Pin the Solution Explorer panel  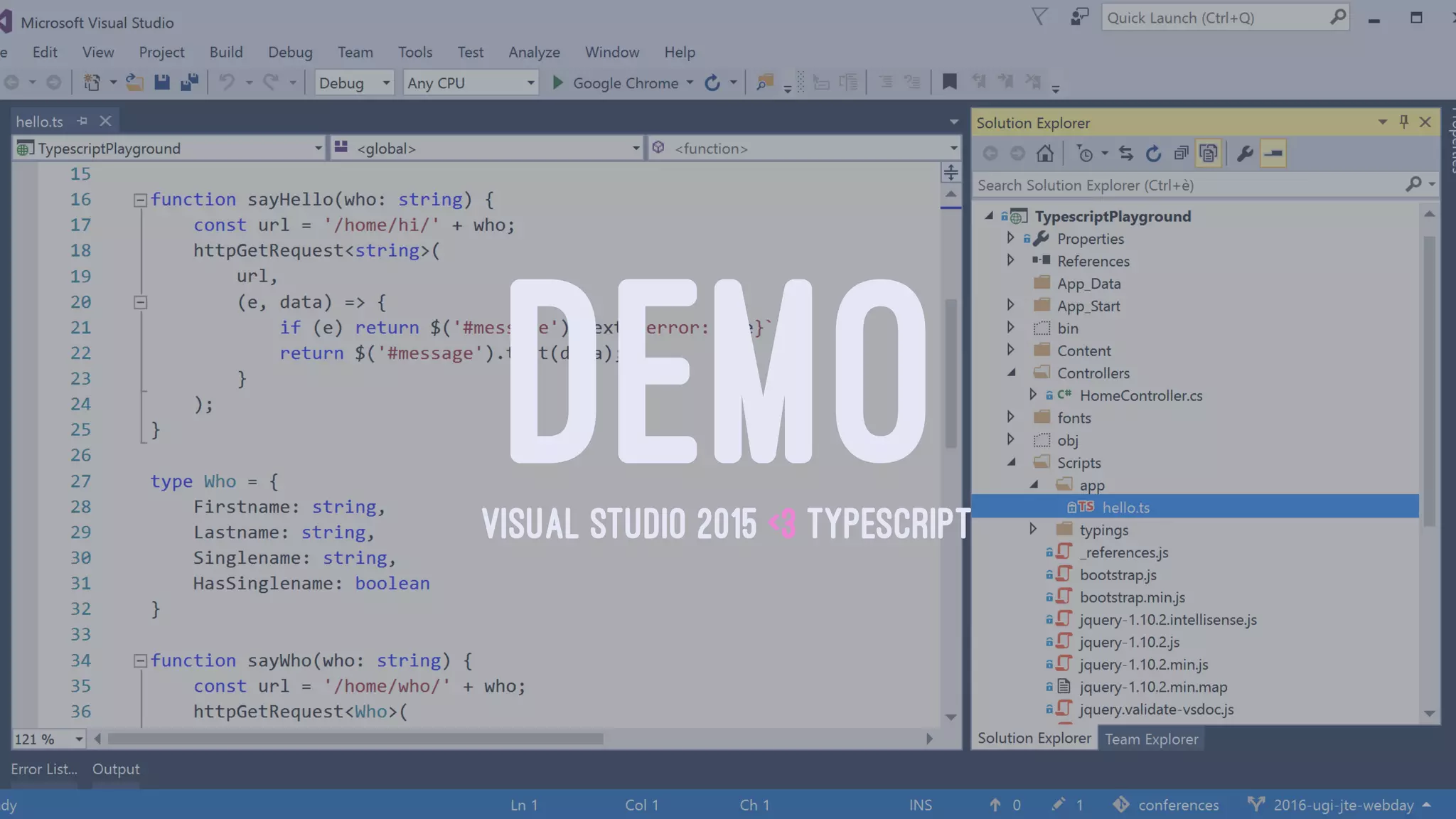(x=1403, y=122)
